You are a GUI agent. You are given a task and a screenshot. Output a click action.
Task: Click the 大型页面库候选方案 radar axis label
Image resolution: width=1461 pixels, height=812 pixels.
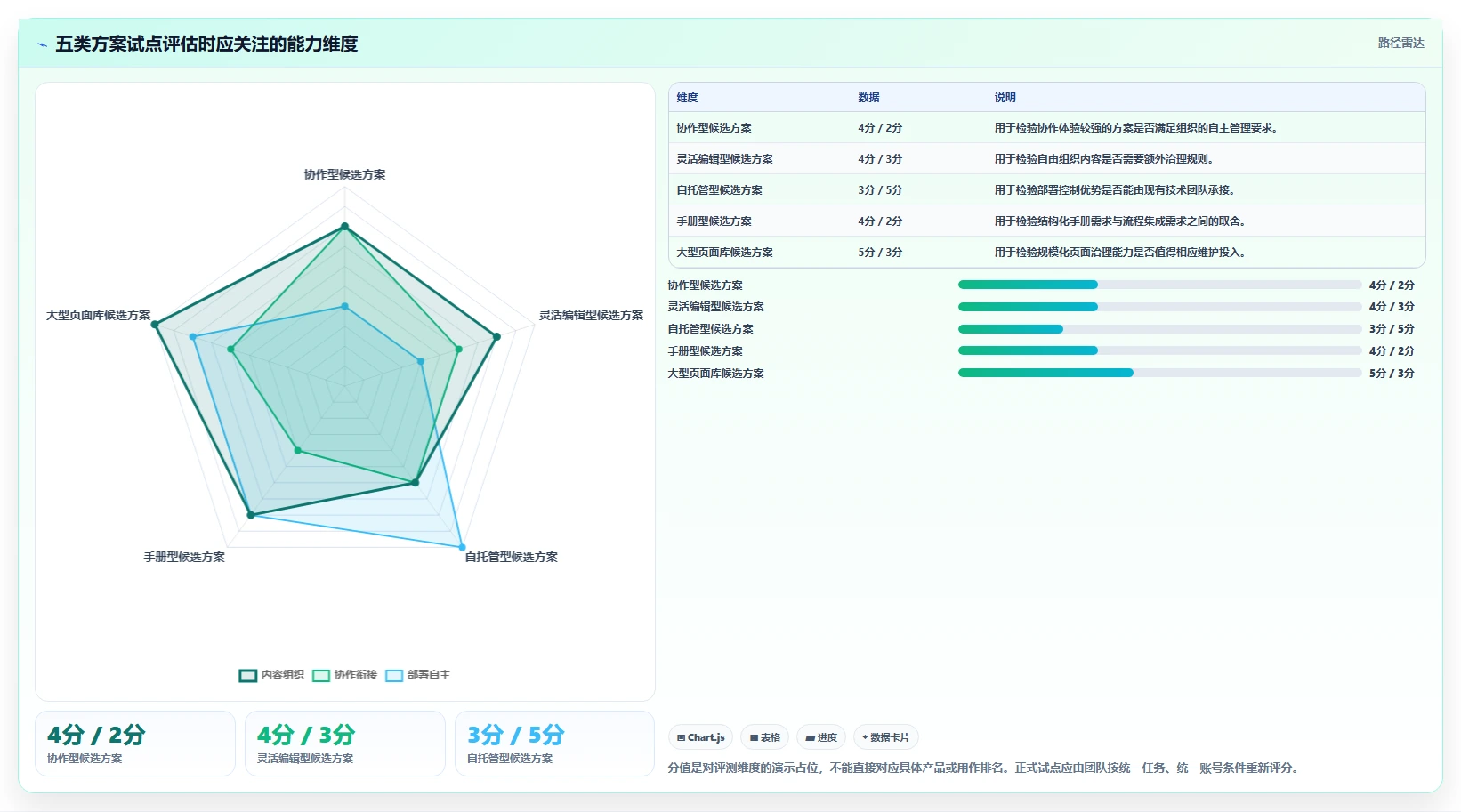[99, 315]
